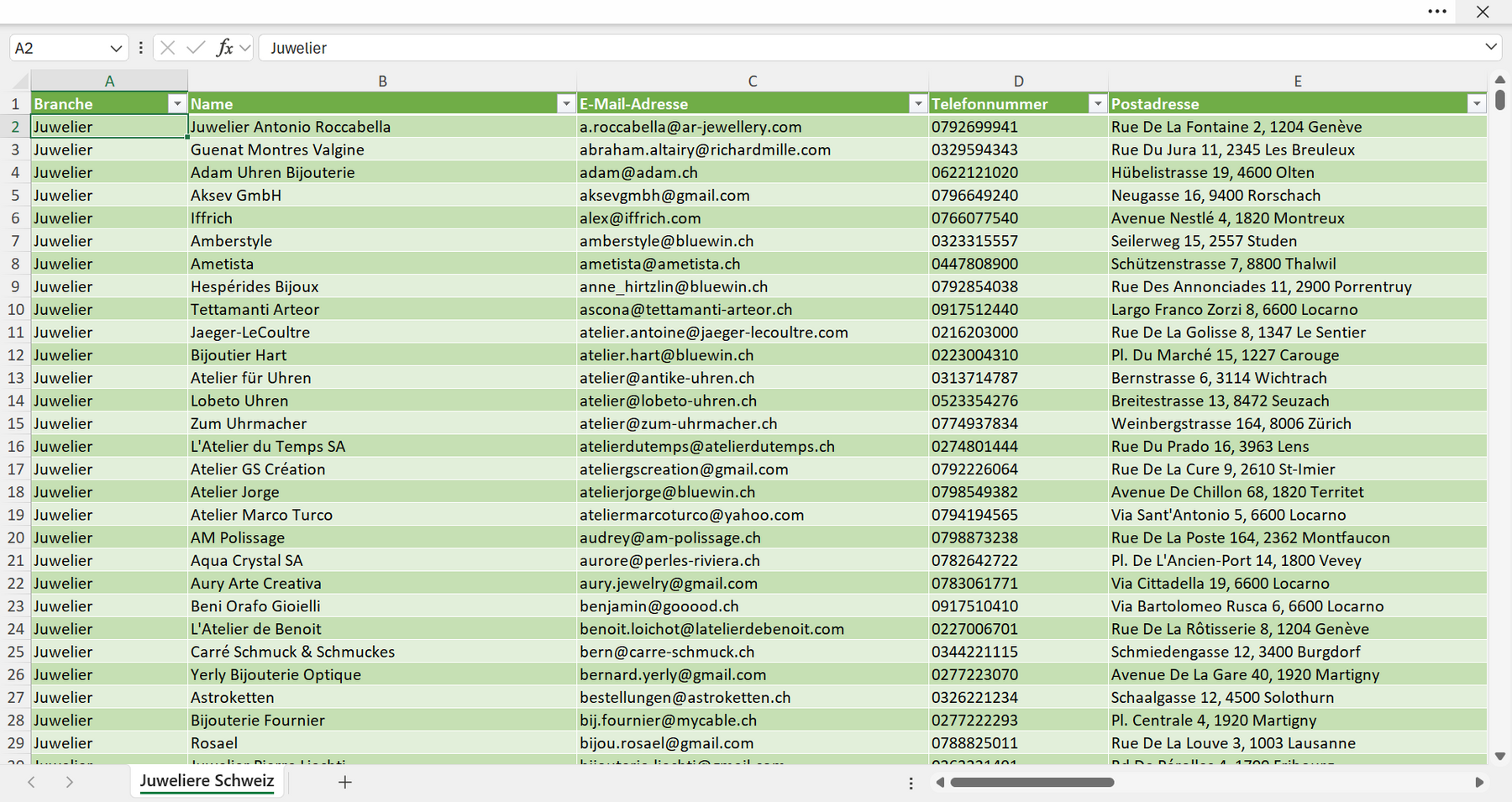Open the three-dots more options menu
The width and height of the screenshot is (1512, 802).
1437,12
